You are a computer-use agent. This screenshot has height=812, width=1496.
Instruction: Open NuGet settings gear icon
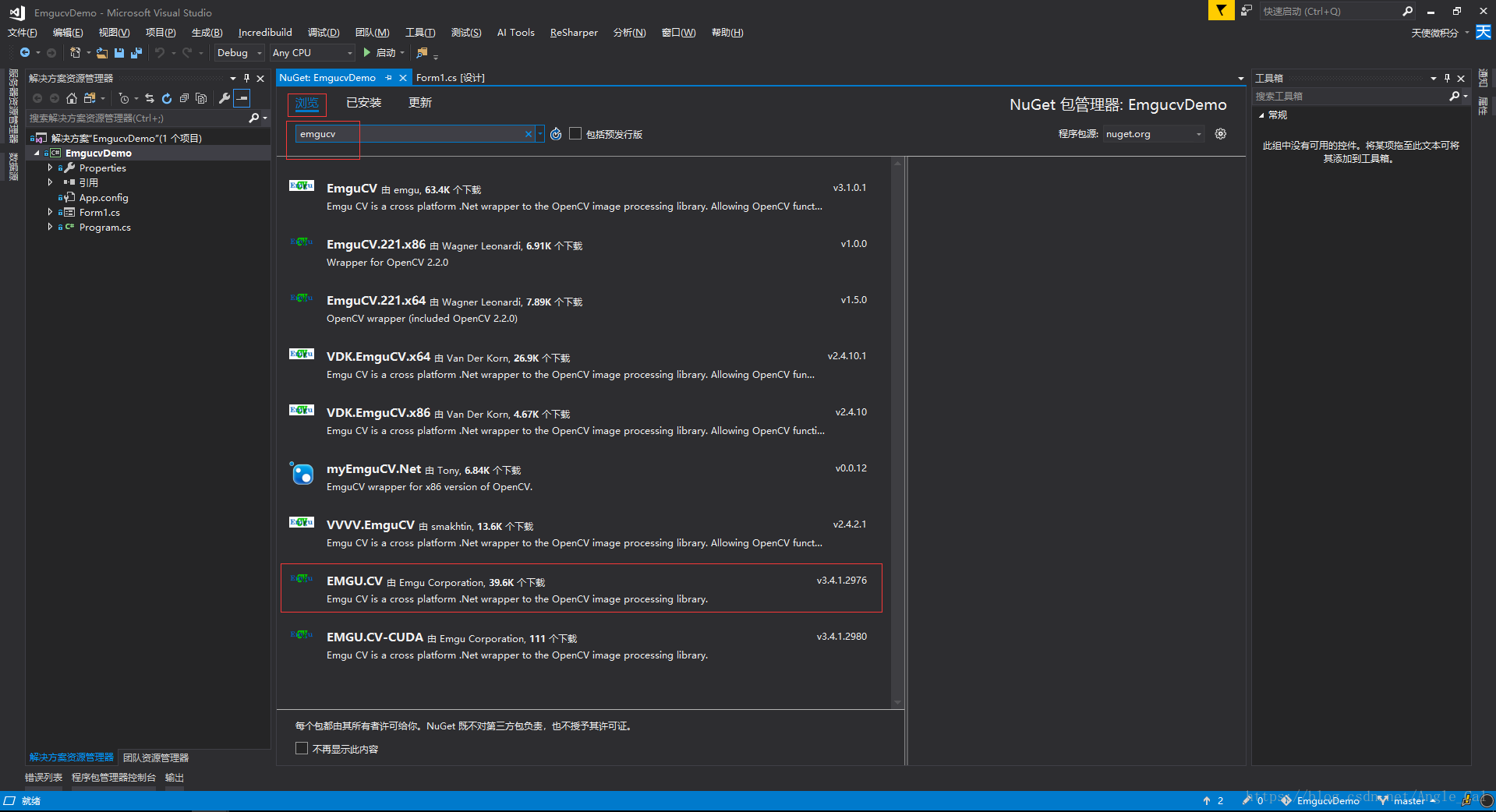pyautogui.click(x=1221, y=134)
